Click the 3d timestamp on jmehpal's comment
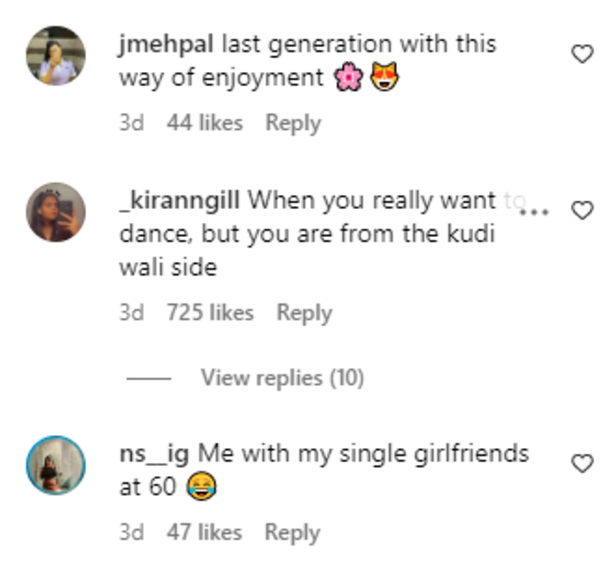 131,123
